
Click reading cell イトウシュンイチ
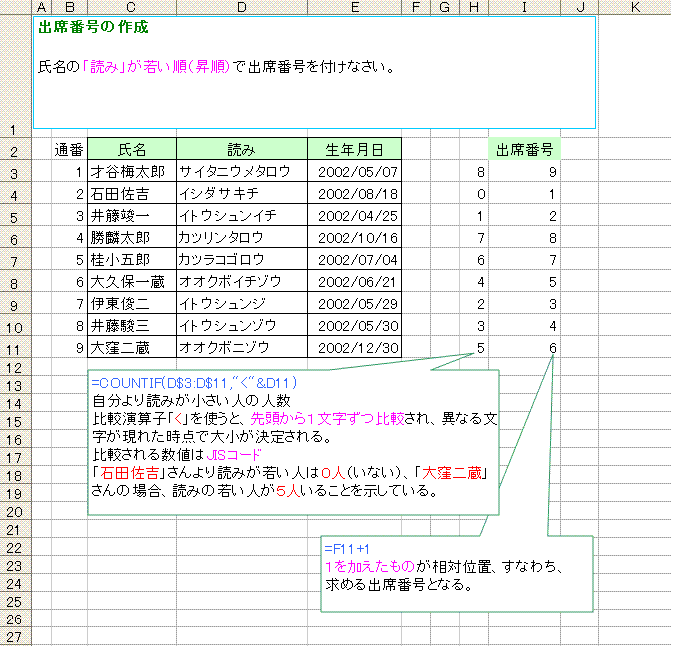pos(242,215)
